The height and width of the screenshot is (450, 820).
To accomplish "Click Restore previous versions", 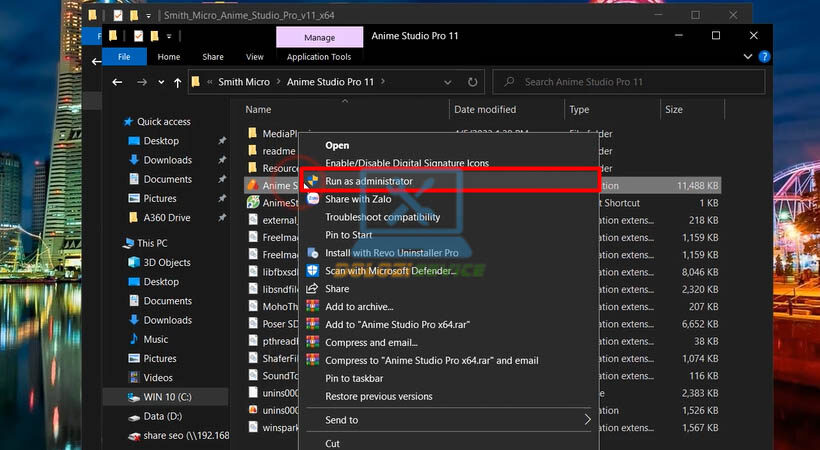I will pos(379,396).
